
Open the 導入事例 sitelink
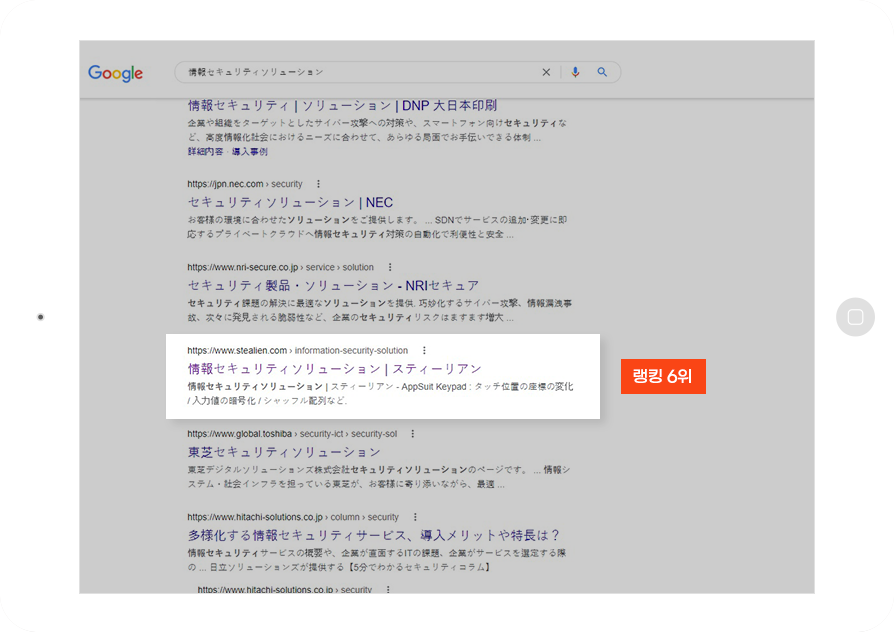[250, 152]
